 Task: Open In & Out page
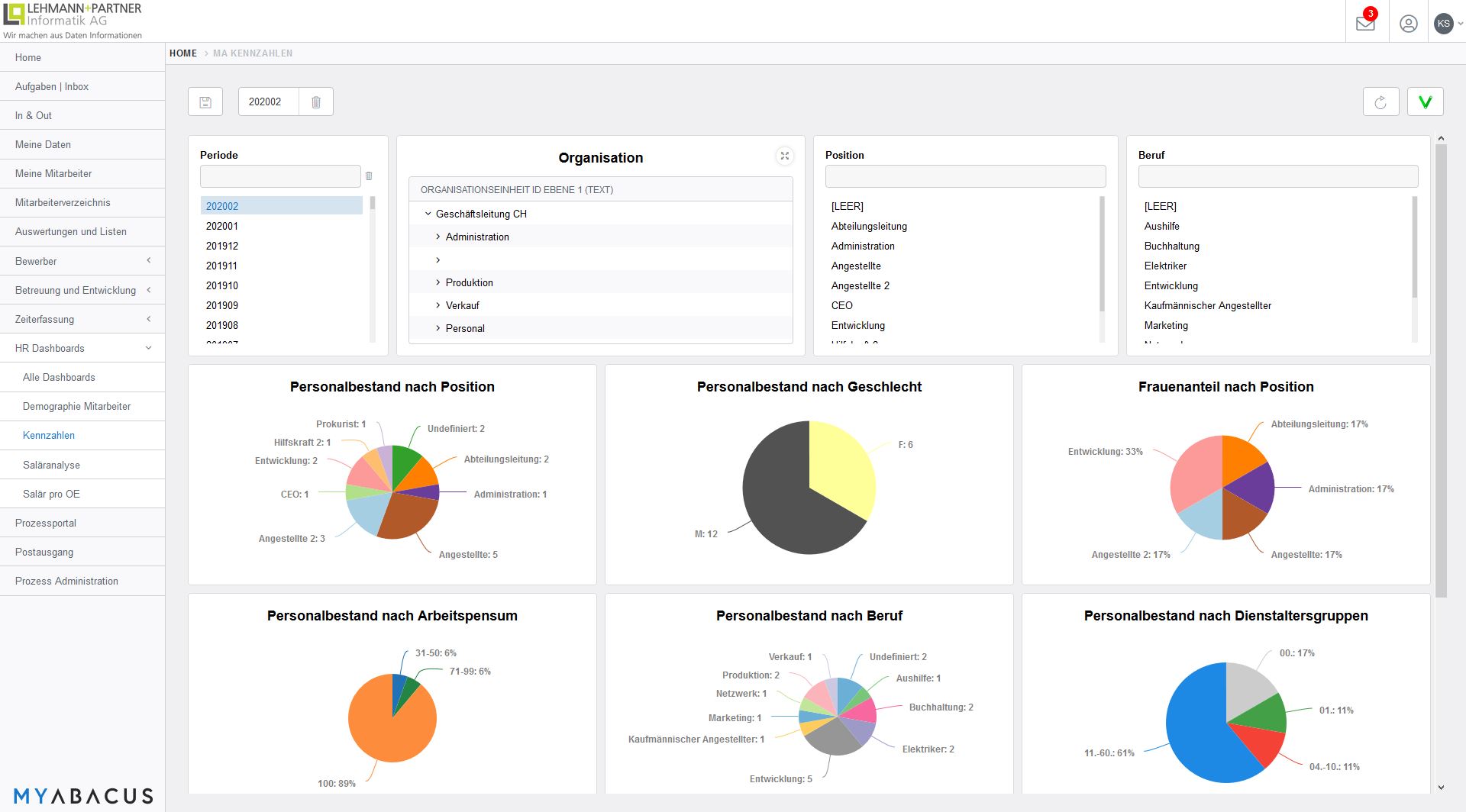pos(82,115)
